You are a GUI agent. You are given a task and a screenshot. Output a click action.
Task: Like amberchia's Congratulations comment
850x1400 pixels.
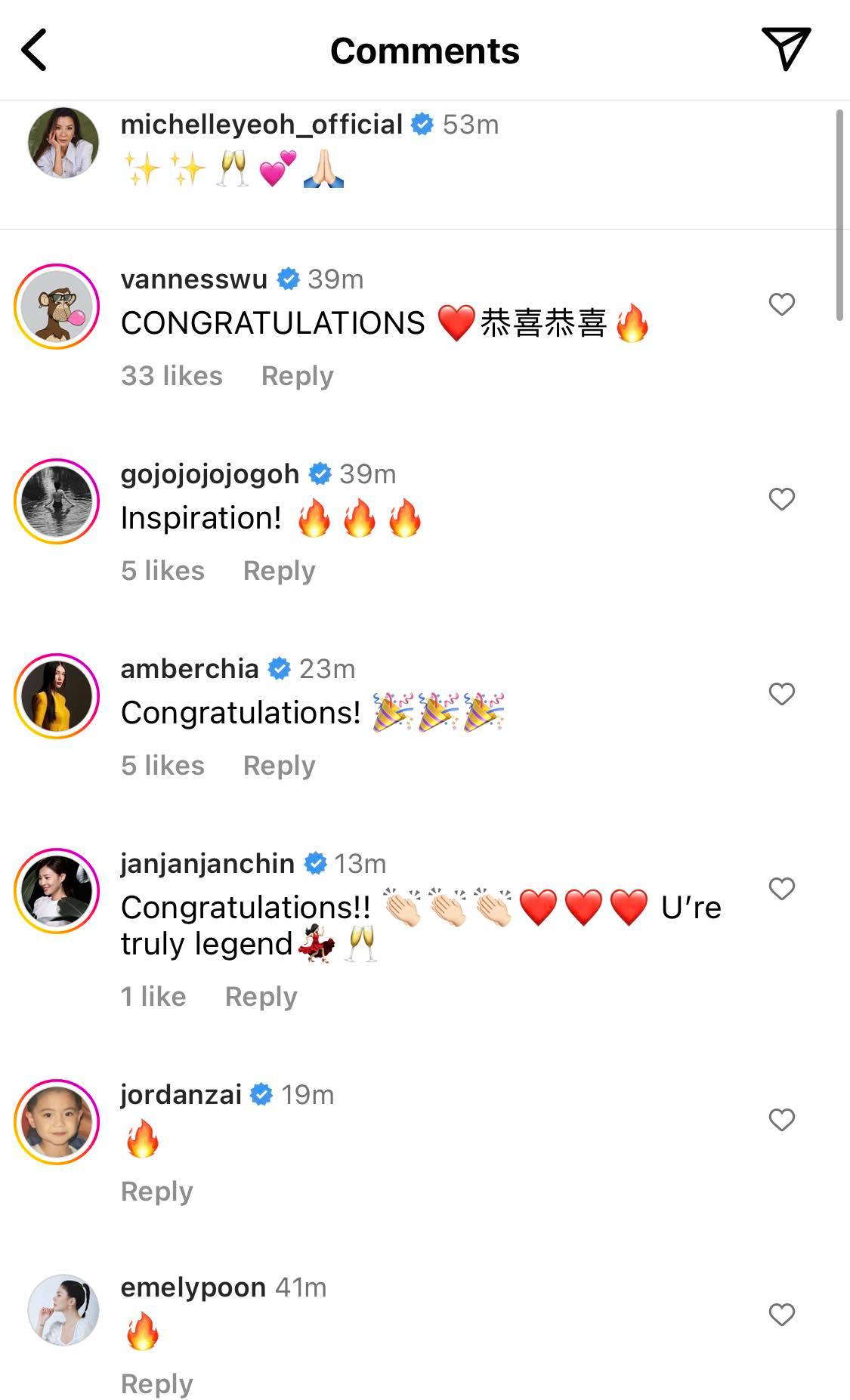click(x=781, y=694)
